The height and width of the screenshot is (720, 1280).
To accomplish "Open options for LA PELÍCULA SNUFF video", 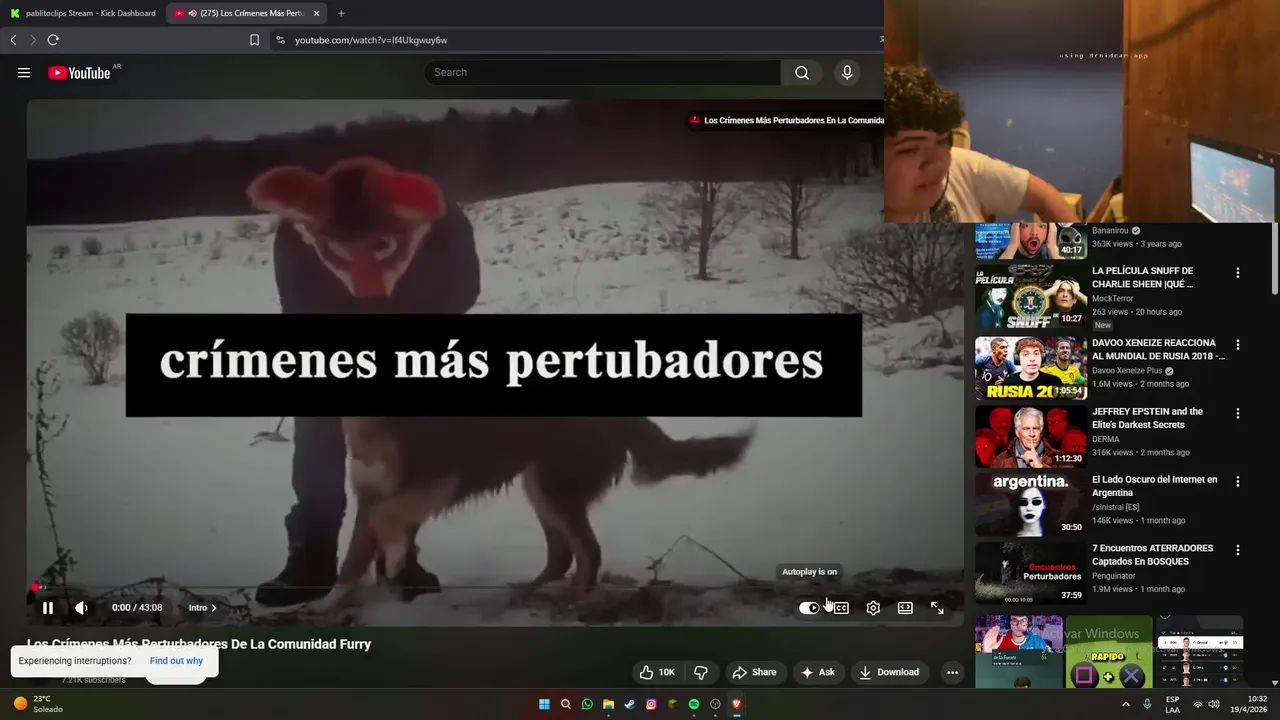I will pos(1238,273).
